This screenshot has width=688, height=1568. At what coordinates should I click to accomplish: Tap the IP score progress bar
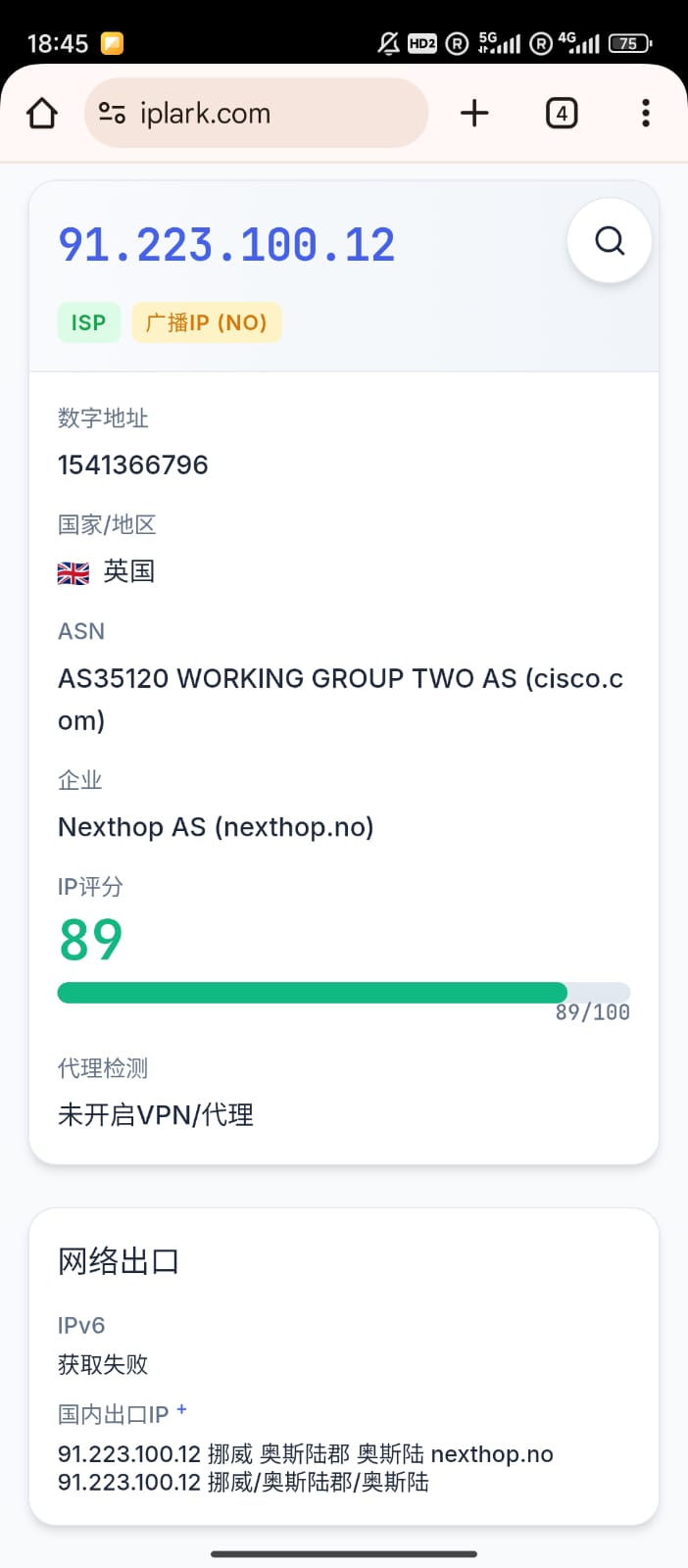343,993
